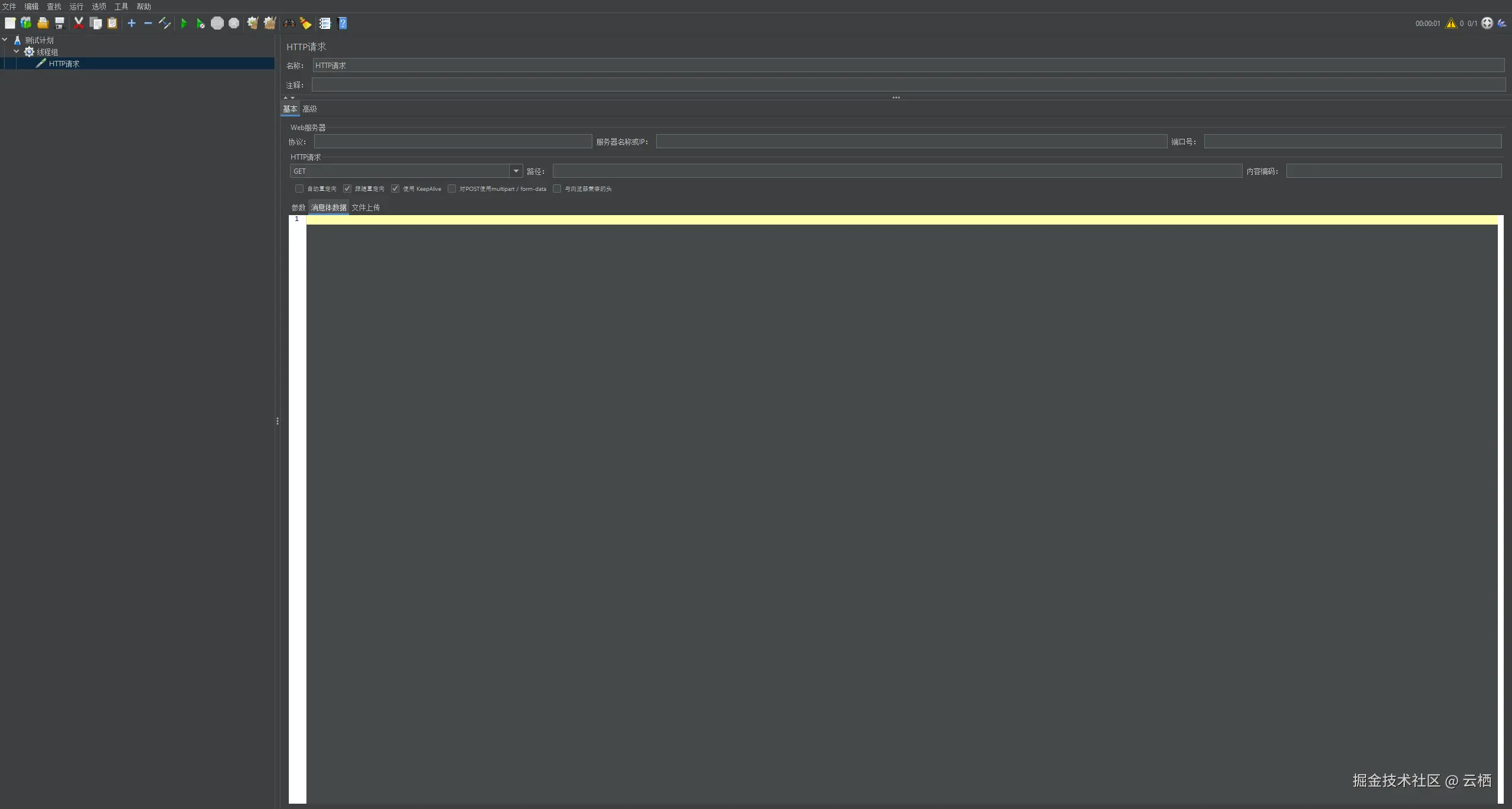Click the 服务器名称或IP input field

tap(911, 142)
